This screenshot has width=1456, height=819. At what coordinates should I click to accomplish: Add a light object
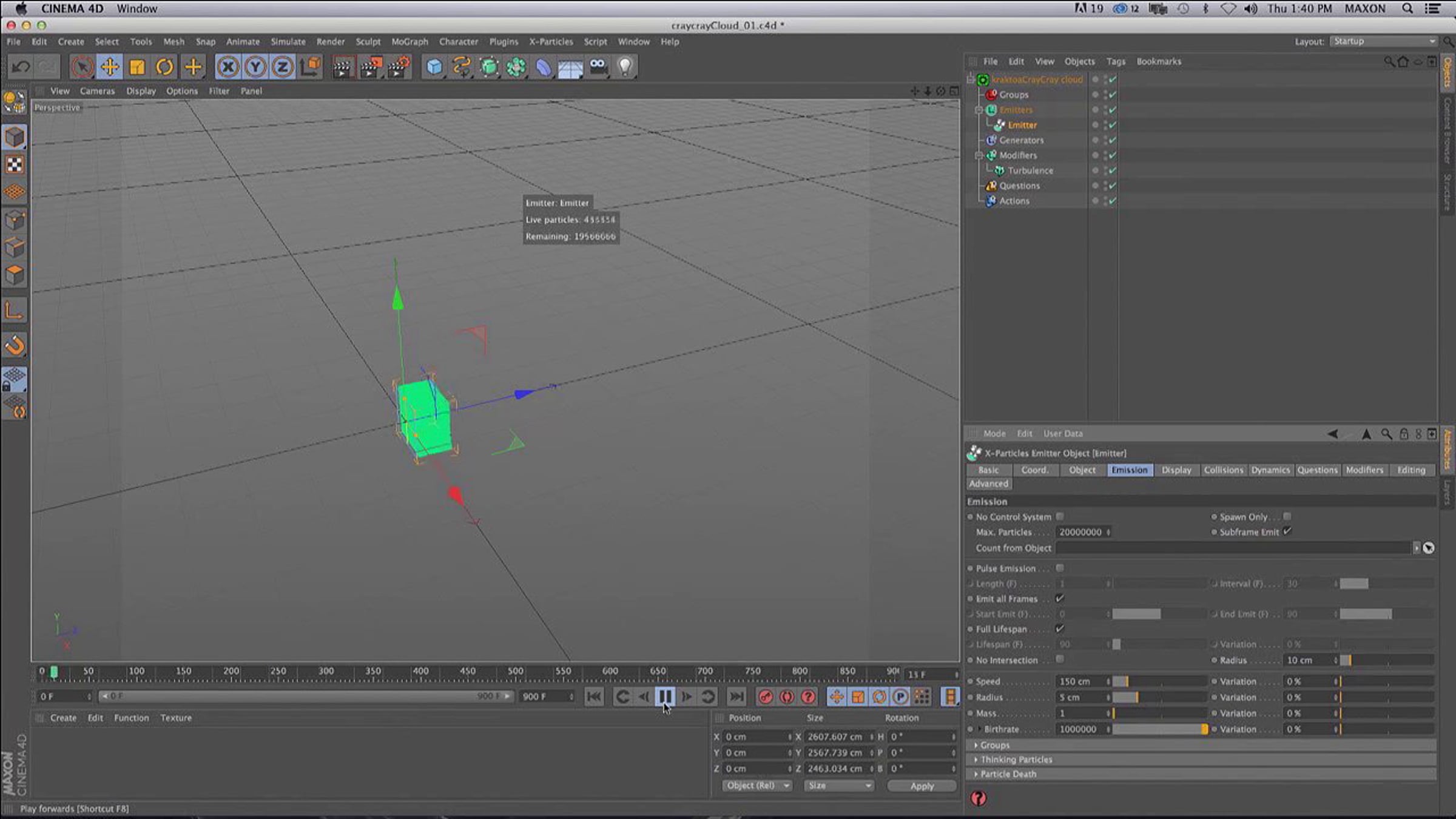click(625, 67)
